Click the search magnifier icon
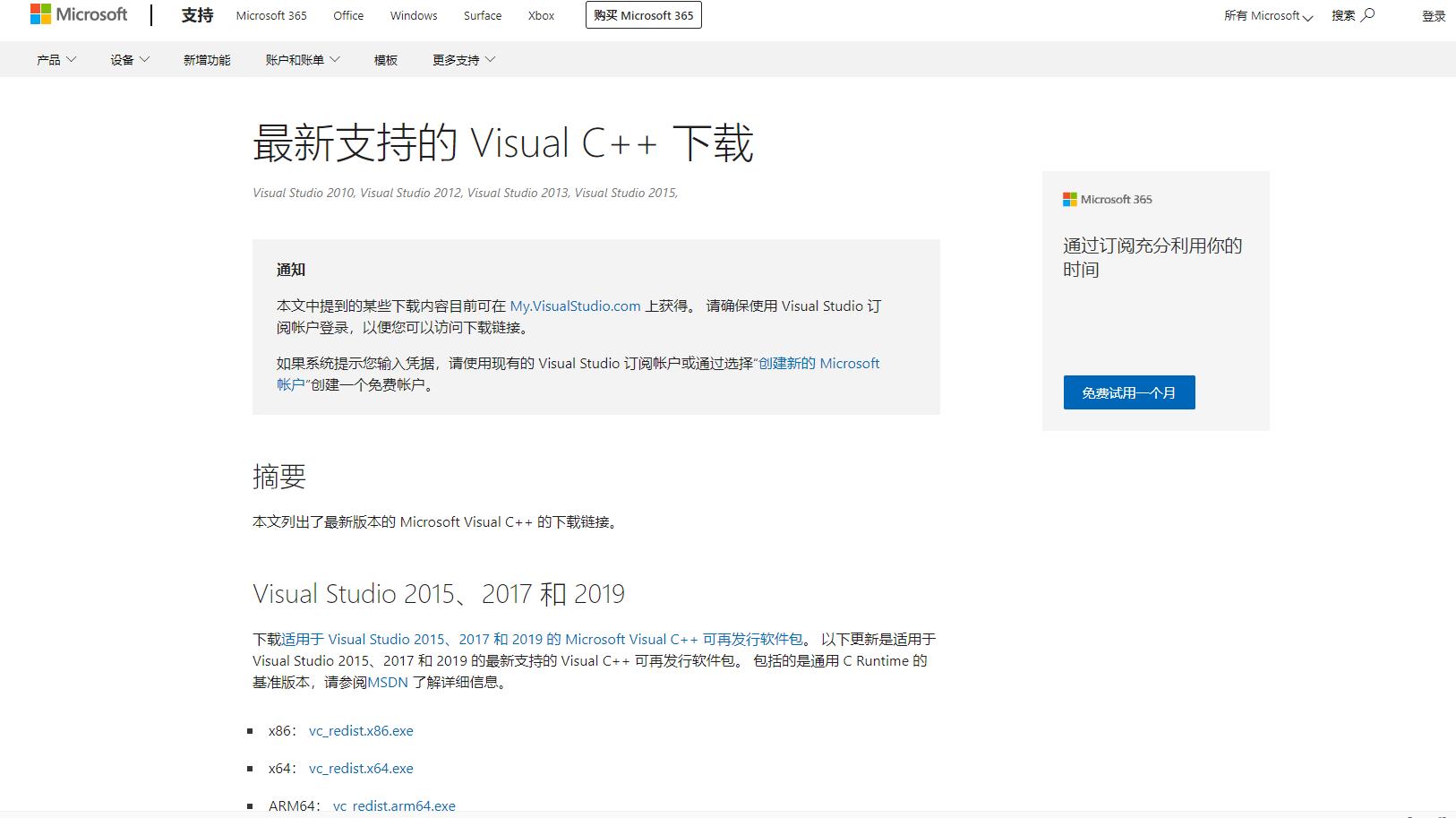Screen dimensions: 1456x818 point(1367,15)
